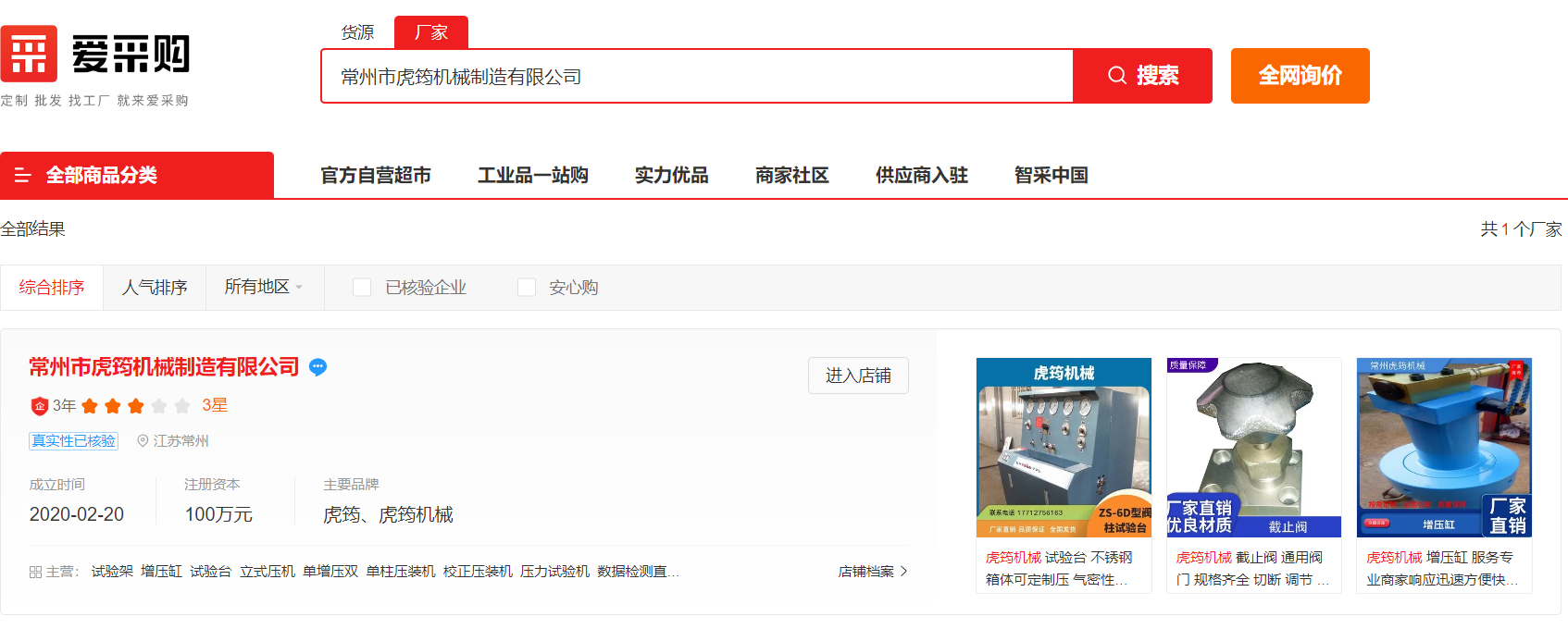The width and height of the screenshot is (1568, 629).
Task: Click the grid icon next to 主营
Action: pos(35,573)
